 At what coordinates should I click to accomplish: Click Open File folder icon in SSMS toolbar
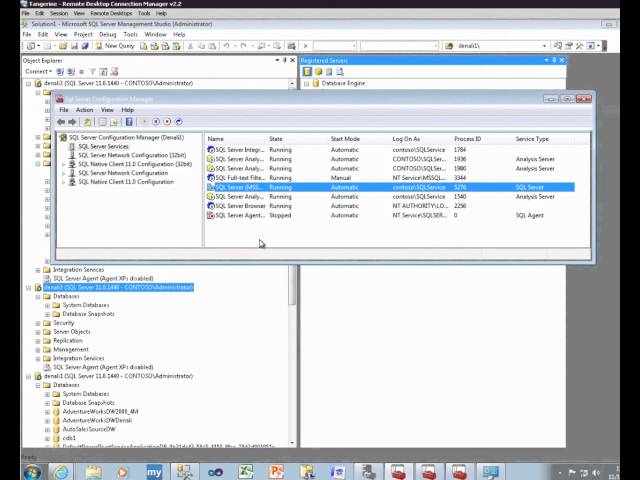[63, 46]
